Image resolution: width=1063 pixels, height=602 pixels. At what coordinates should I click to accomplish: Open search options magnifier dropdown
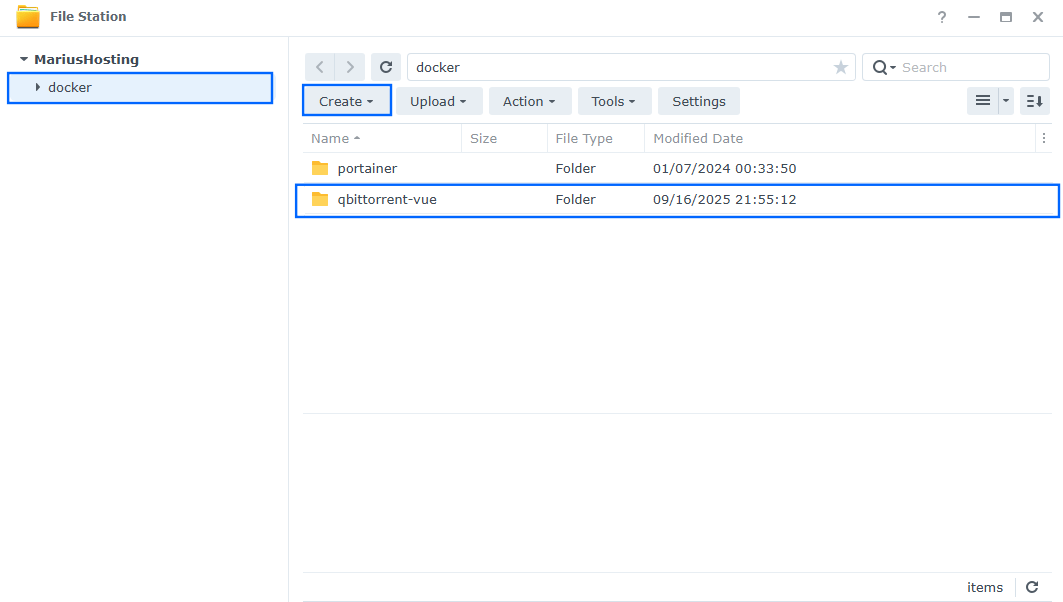pyautogui.click(x=884, y=67)
